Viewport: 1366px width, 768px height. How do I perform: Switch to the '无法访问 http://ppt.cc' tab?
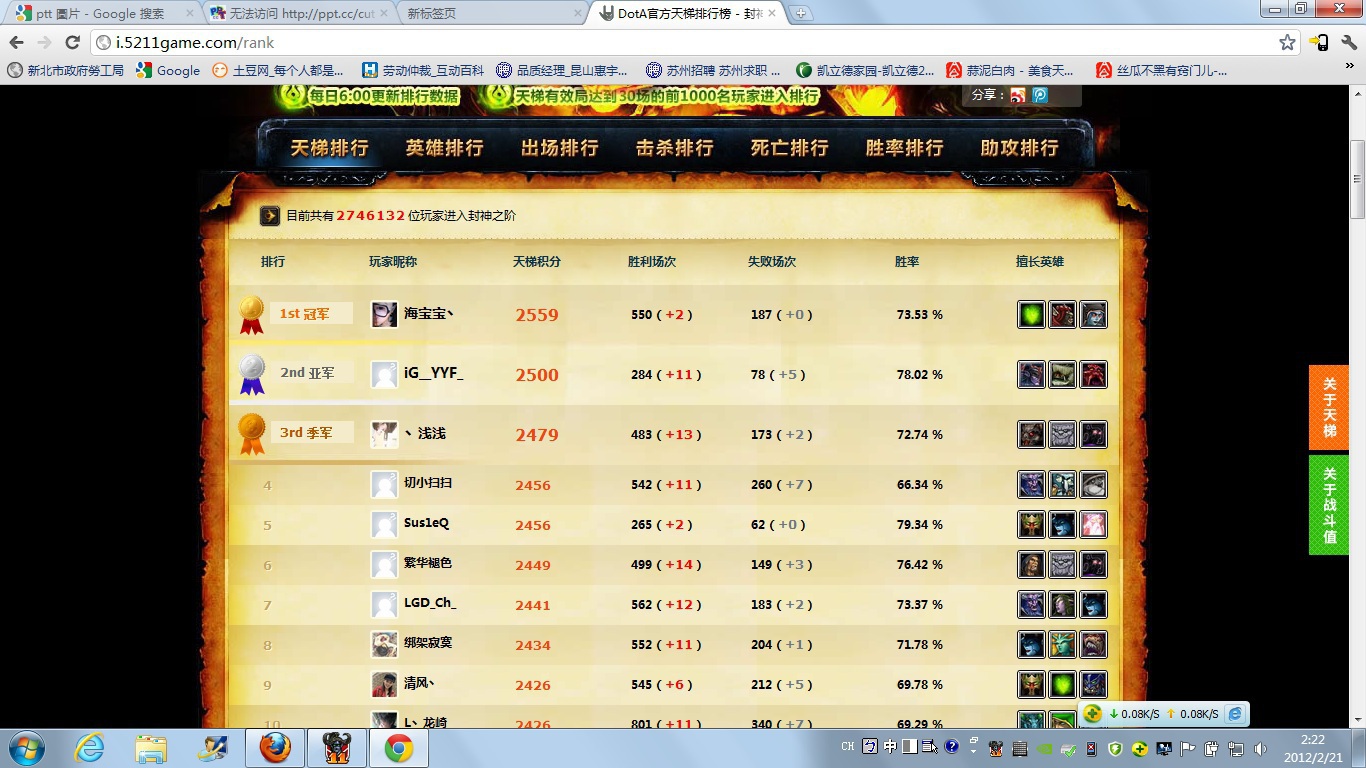[298, 14]
